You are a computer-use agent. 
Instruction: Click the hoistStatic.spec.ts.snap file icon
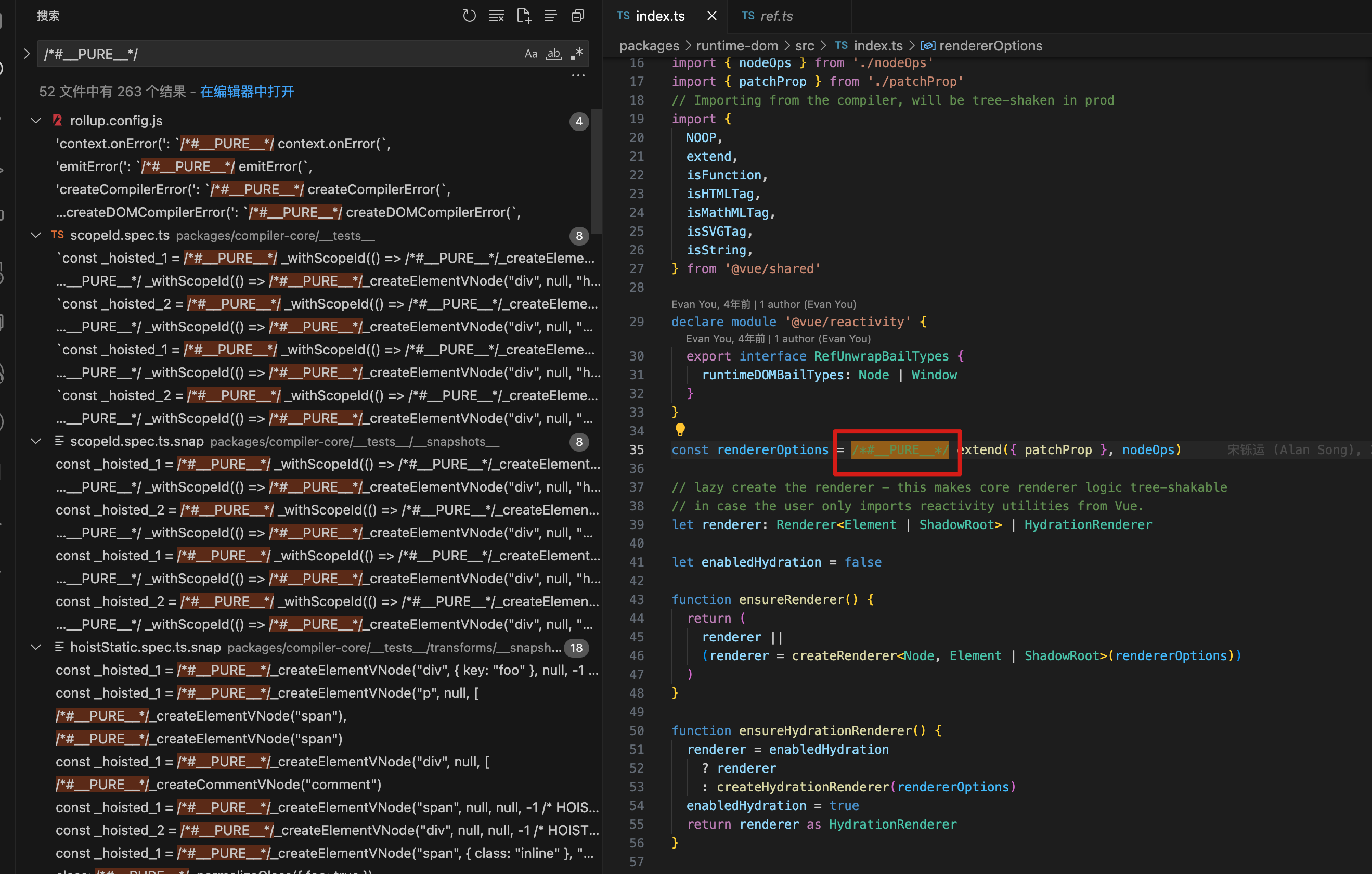[59, 647]
